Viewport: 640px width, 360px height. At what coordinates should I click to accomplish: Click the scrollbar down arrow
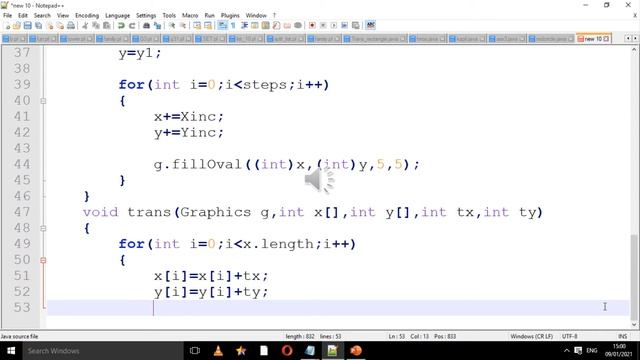[x=634, y=324]
